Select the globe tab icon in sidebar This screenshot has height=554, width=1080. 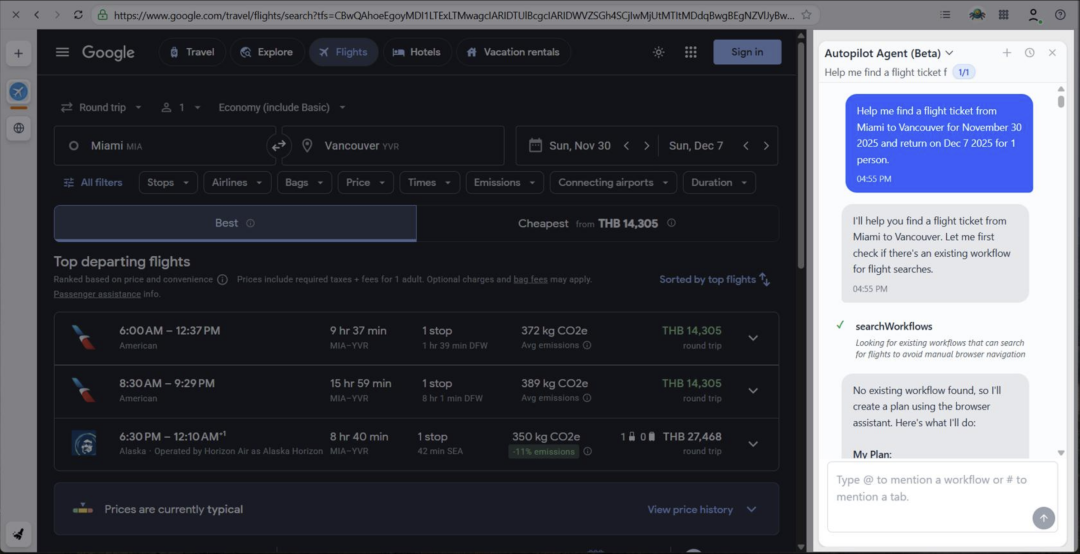click(19, 128)
